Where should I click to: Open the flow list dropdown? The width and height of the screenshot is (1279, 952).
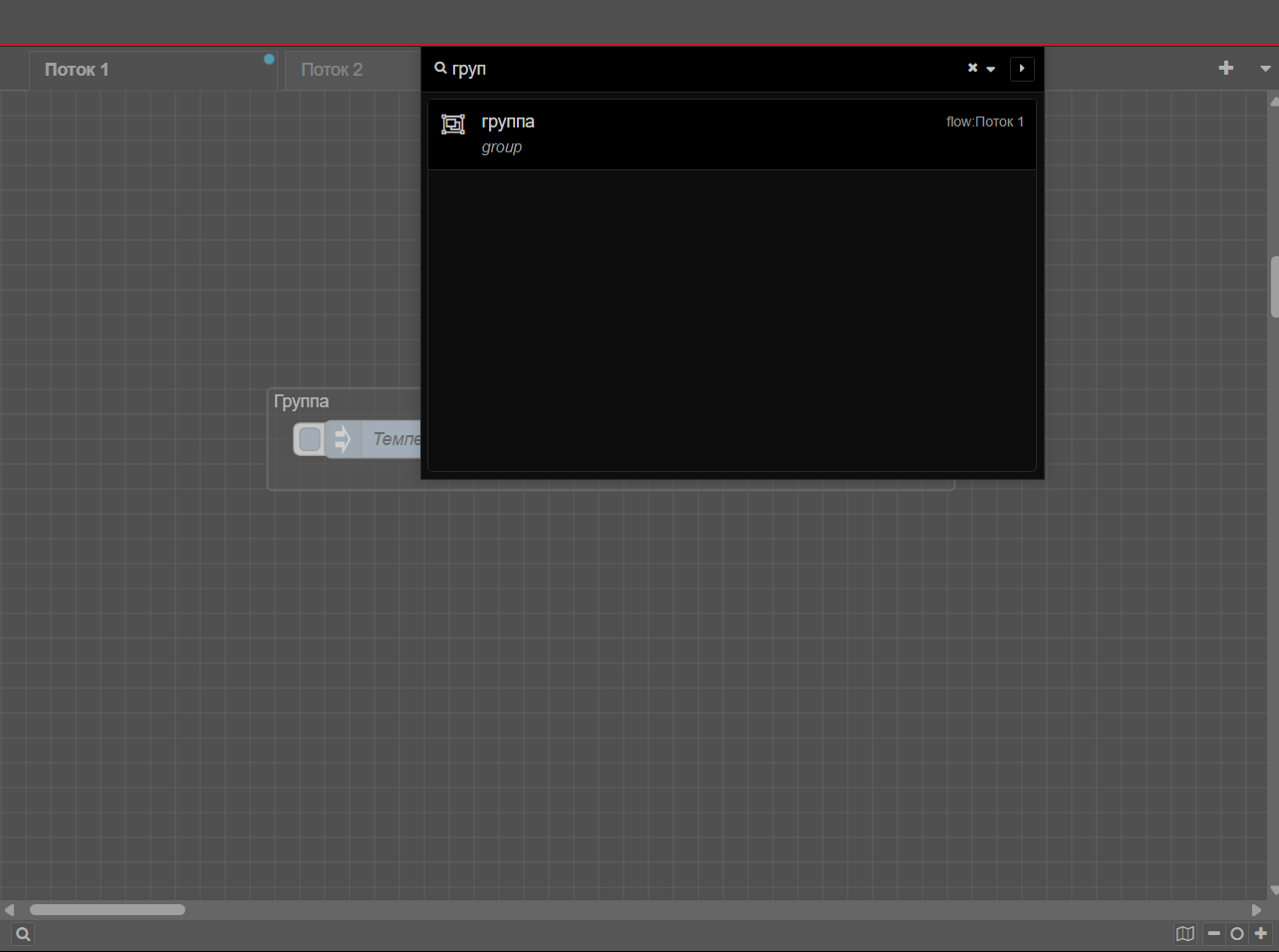coord(1265,69)
